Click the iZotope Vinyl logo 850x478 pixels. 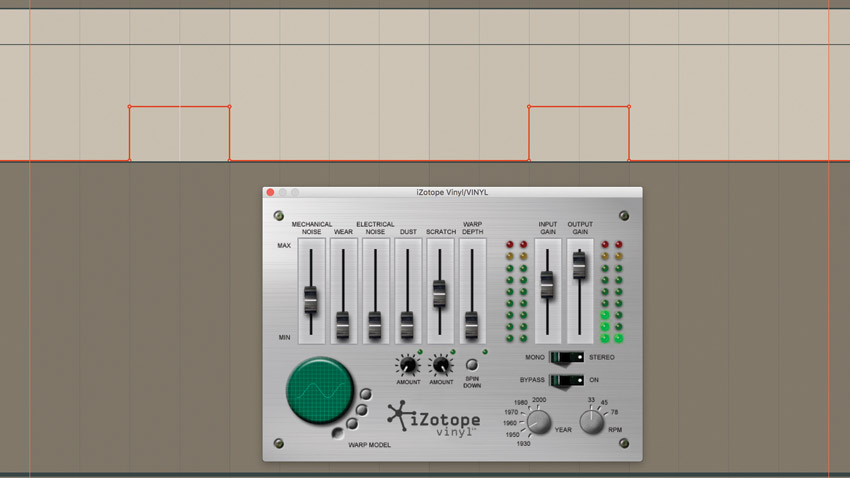[434, 418]
